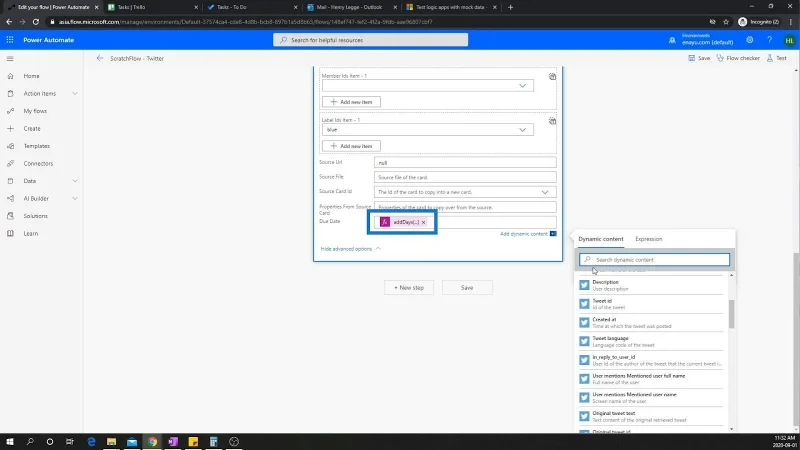Open File Explorer from the taskbar
800x450 pixels.
click(111, 442)
